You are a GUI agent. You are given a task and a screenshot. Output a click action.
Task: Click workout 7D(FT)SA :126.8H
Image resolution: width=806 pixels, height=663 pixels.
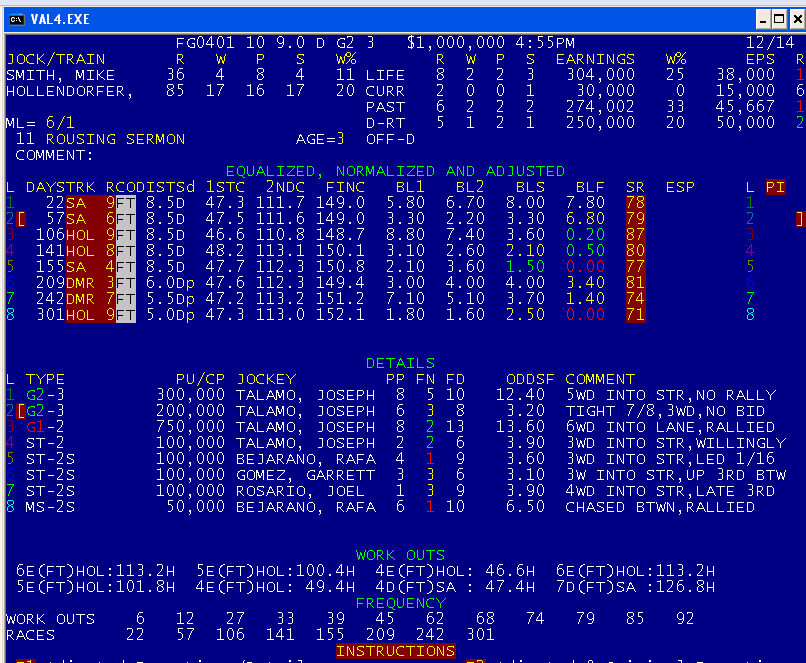[x=635, y=587]
